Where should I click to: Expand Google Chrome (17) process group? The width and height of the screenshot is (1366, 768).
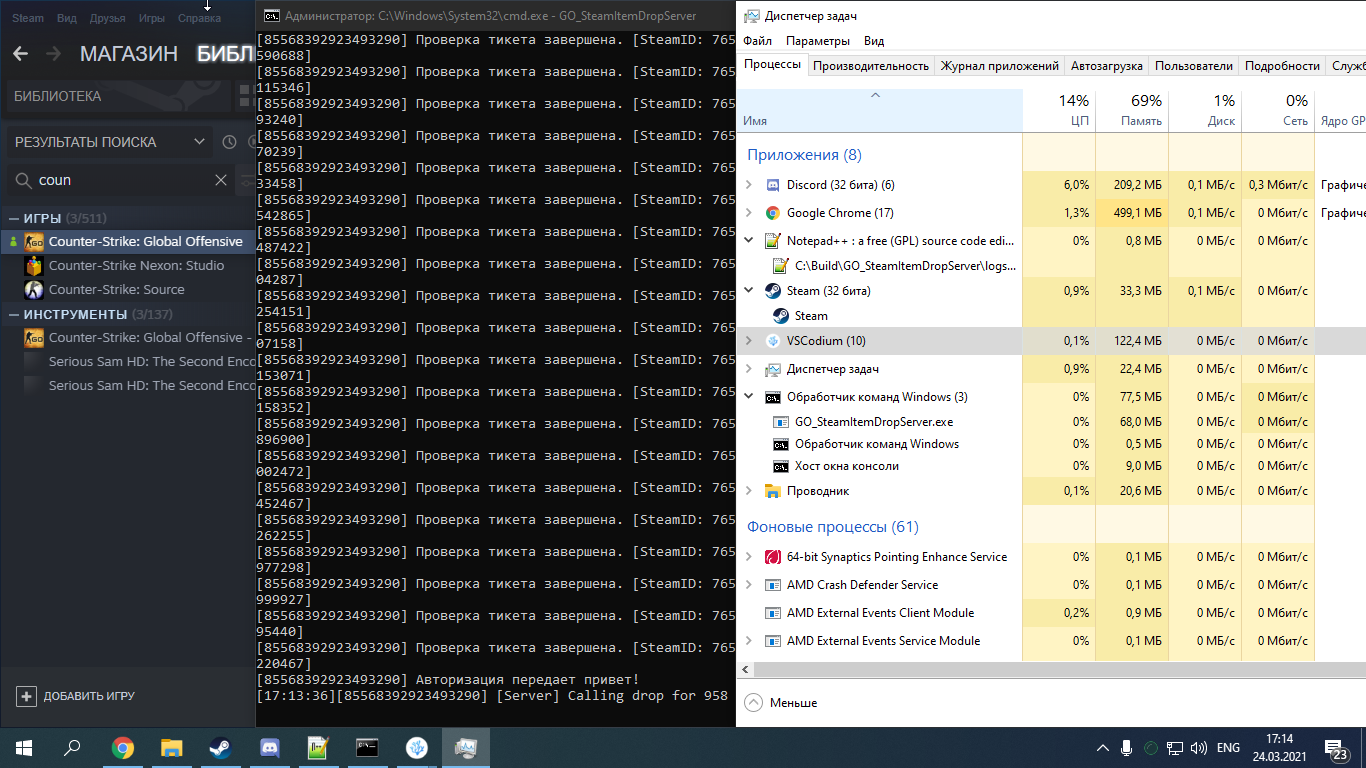tap(749, 213)
